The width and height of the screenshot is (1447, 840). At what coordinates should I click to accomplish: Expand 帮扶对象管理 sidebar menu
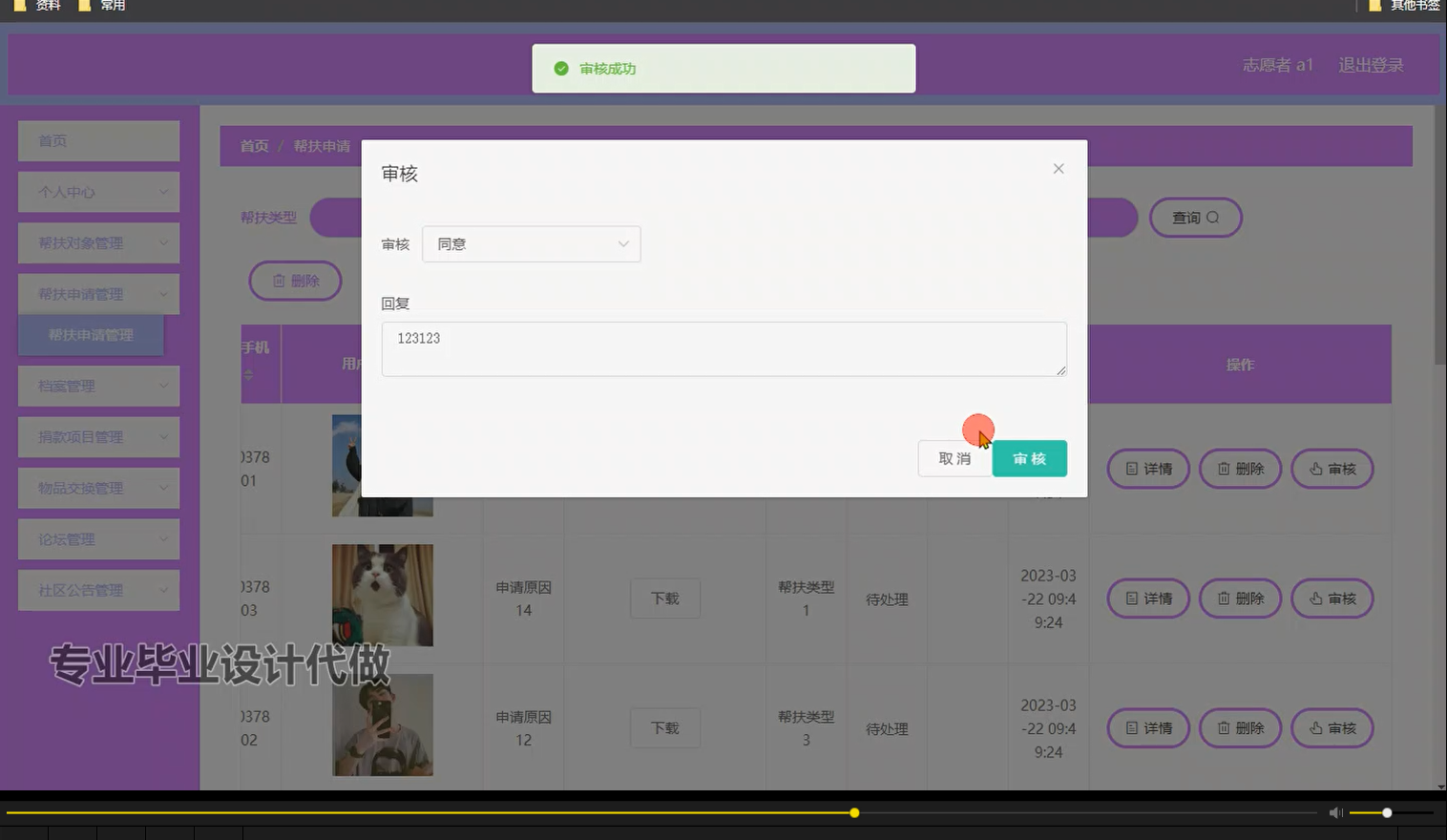coord(99,243)
